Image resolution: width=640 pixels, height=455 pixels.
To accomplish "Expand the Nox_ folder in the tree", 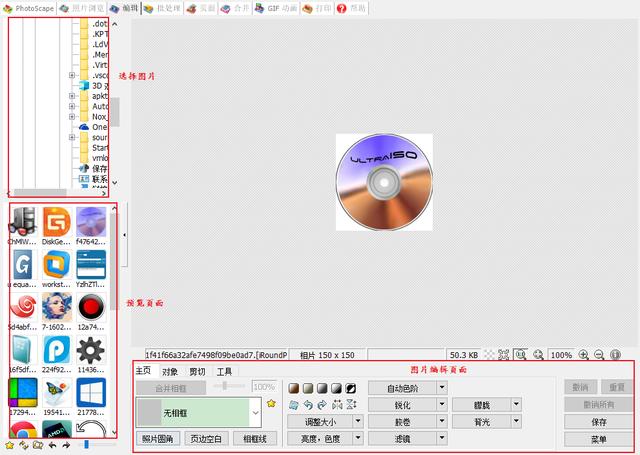I will (x=72, y=117).
